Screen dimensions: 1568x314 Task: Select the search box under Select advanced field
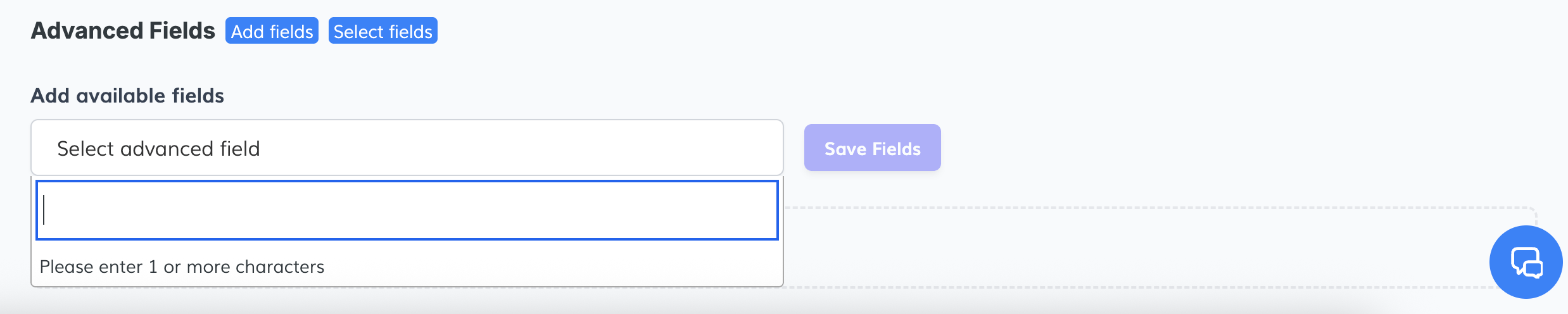[x=407, y=210]
